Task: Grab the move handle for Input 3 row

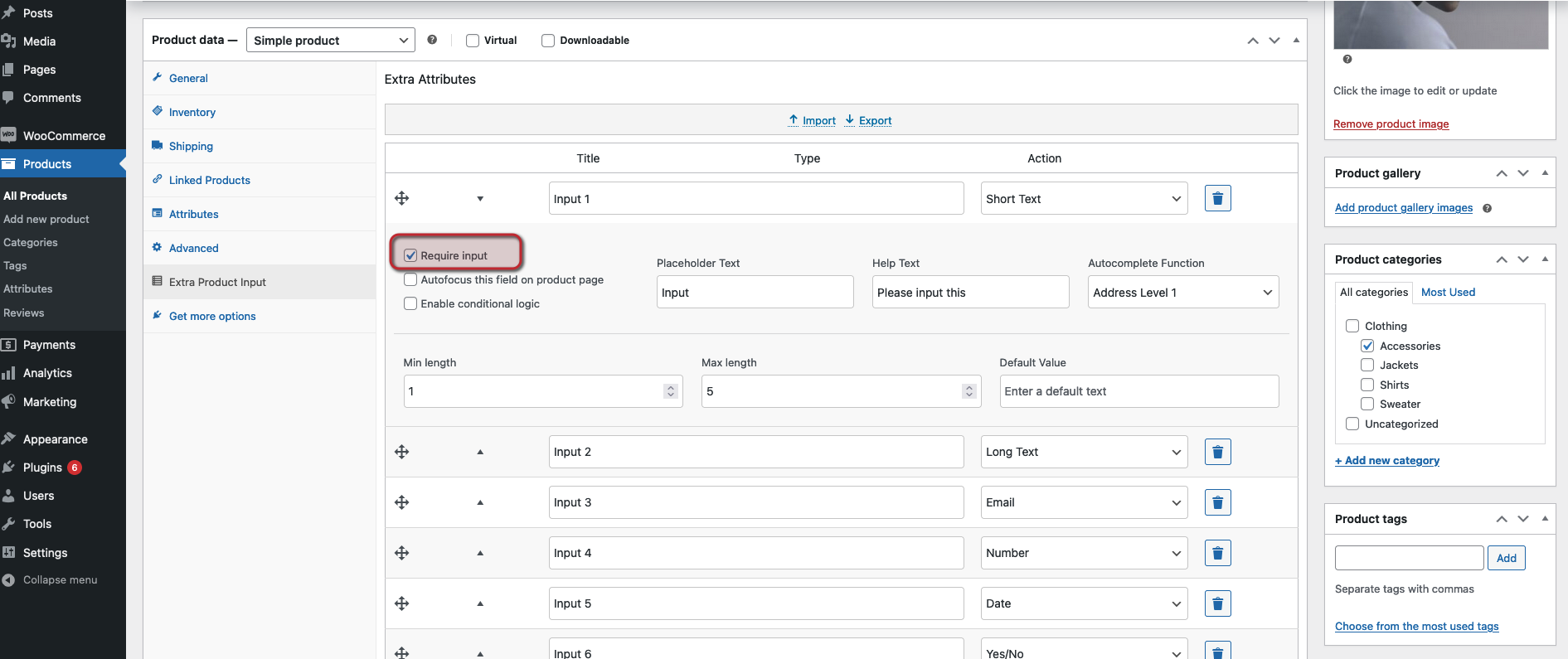Action: (x=402, y=502)
